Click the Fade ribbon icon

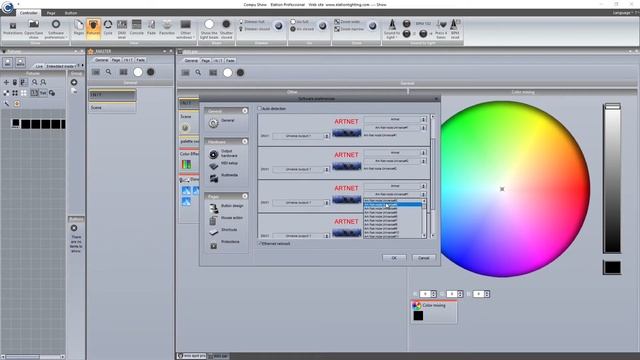pos(151,29)
